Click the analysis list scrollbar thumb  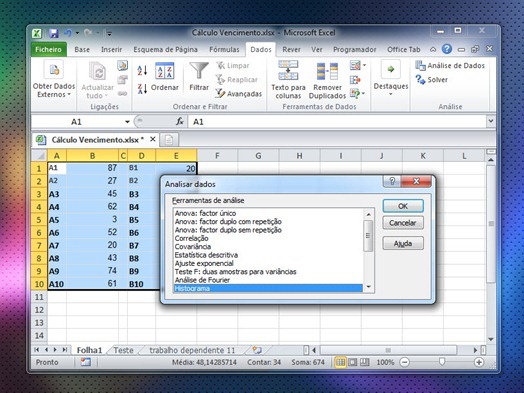coord(368,236)
